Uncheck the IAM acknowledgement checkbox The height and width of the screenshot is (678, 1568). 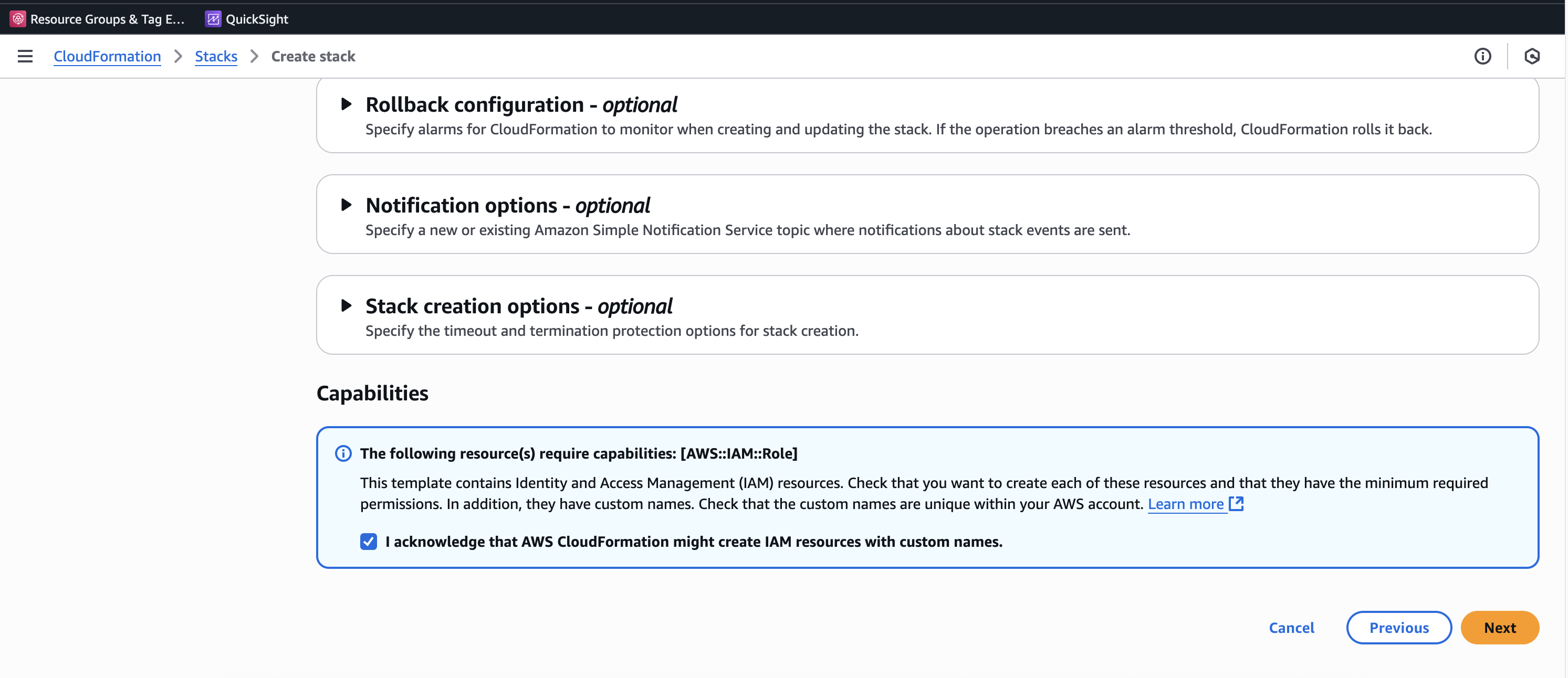[x=368, y=542]
